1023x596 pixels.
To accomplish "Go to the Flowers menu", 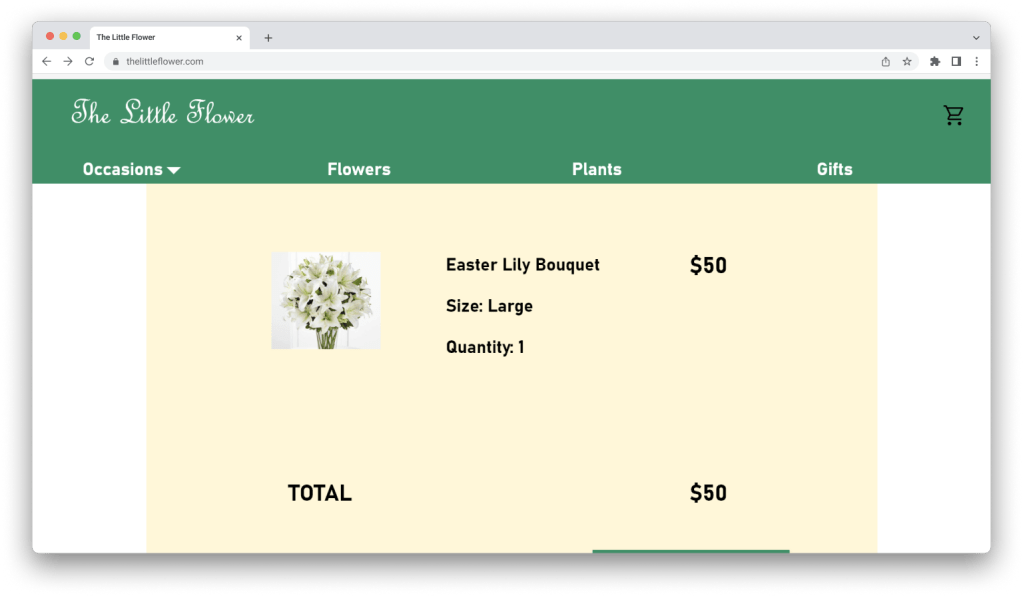I will (359, 169).
